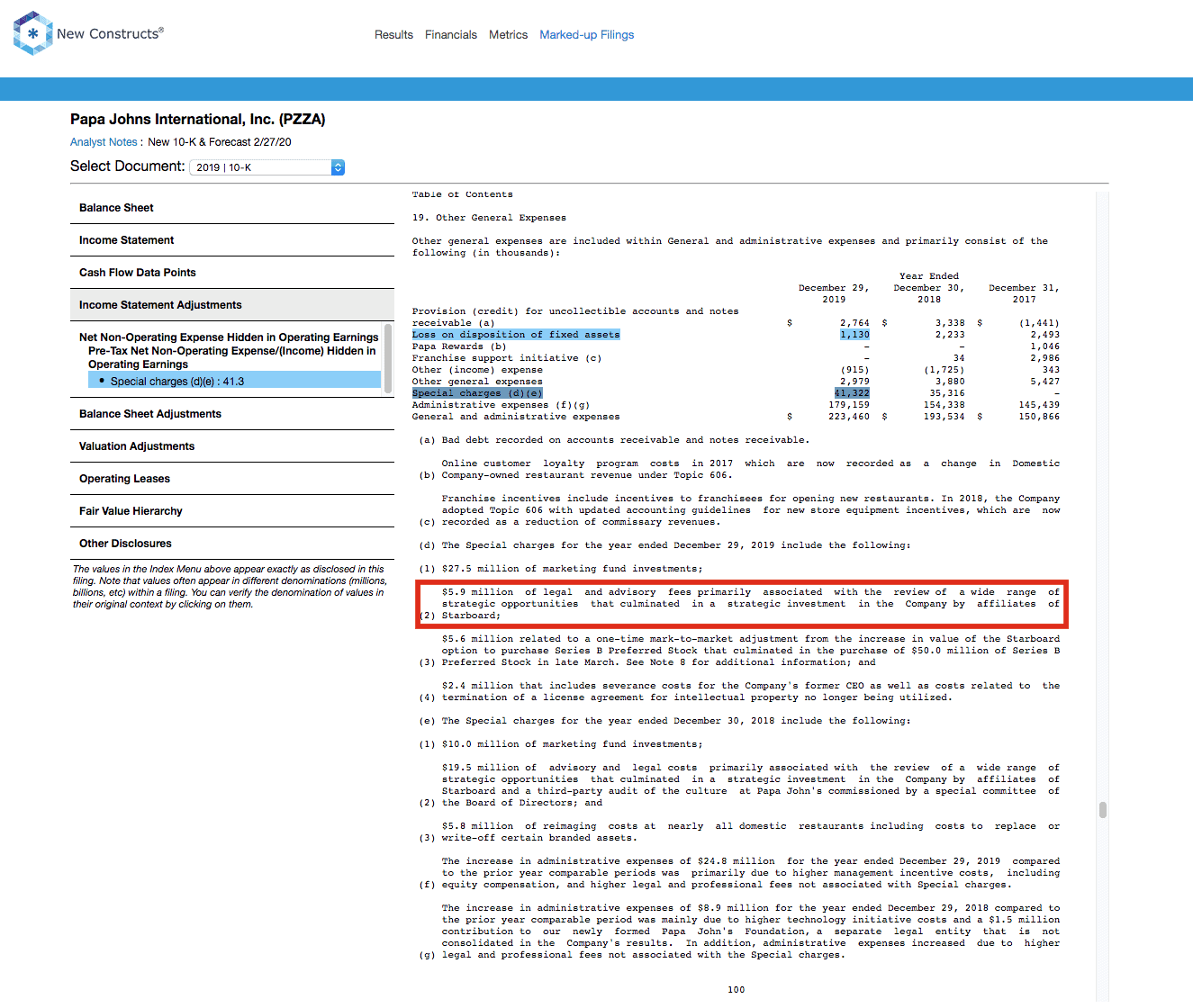
Task: Click the Papa Johns International, Inc. (PZZA) title
Action: 198,120
